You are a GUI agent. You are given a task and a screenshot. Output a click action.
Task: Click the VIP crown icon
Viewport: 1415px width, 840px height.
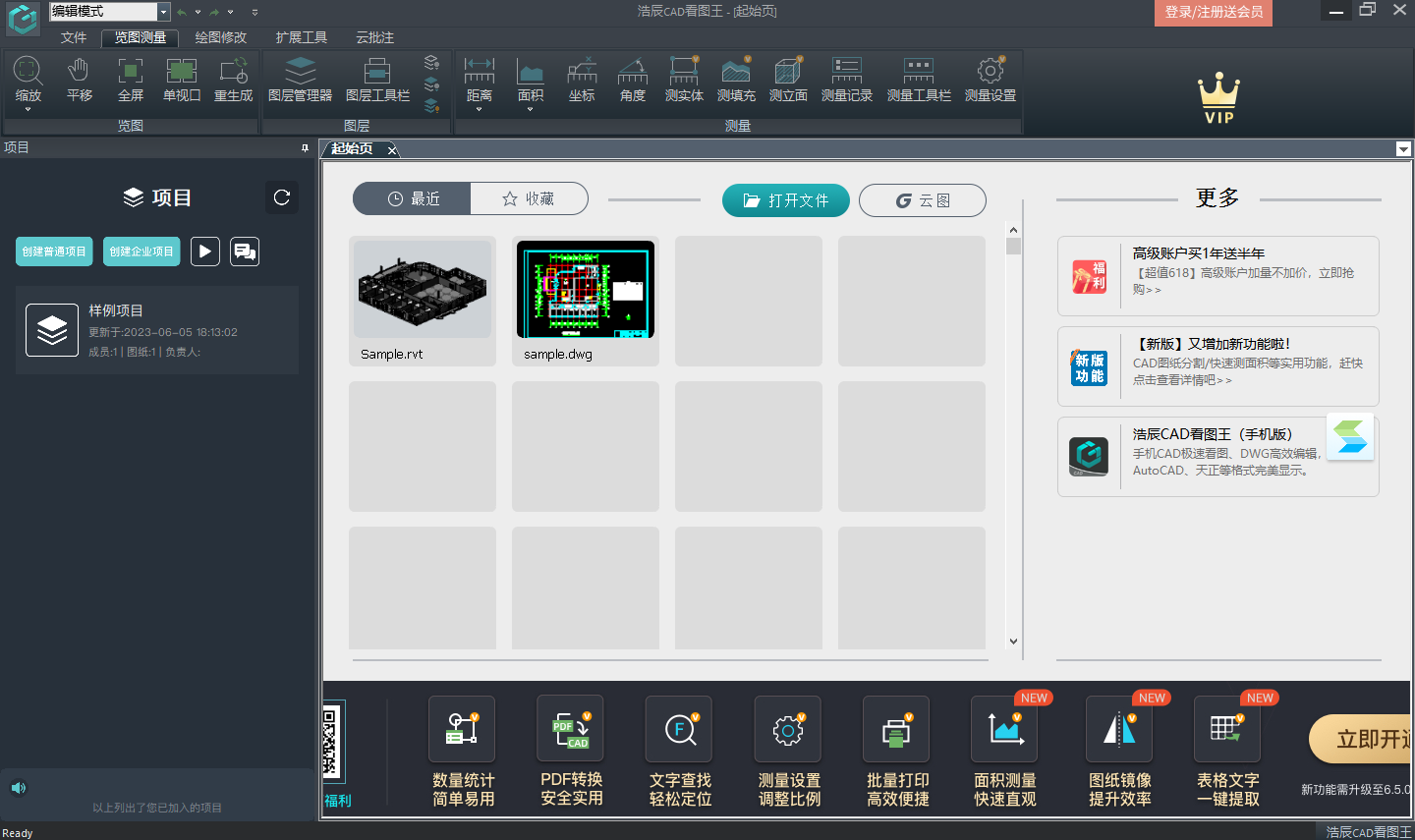coord(1218,98)
